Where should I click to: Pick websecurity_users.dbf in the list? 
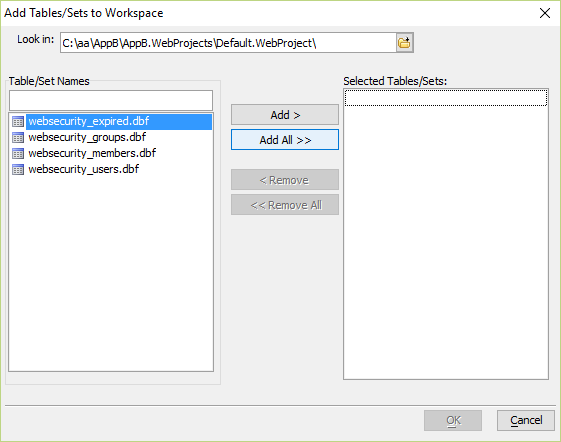pos(83,169)
